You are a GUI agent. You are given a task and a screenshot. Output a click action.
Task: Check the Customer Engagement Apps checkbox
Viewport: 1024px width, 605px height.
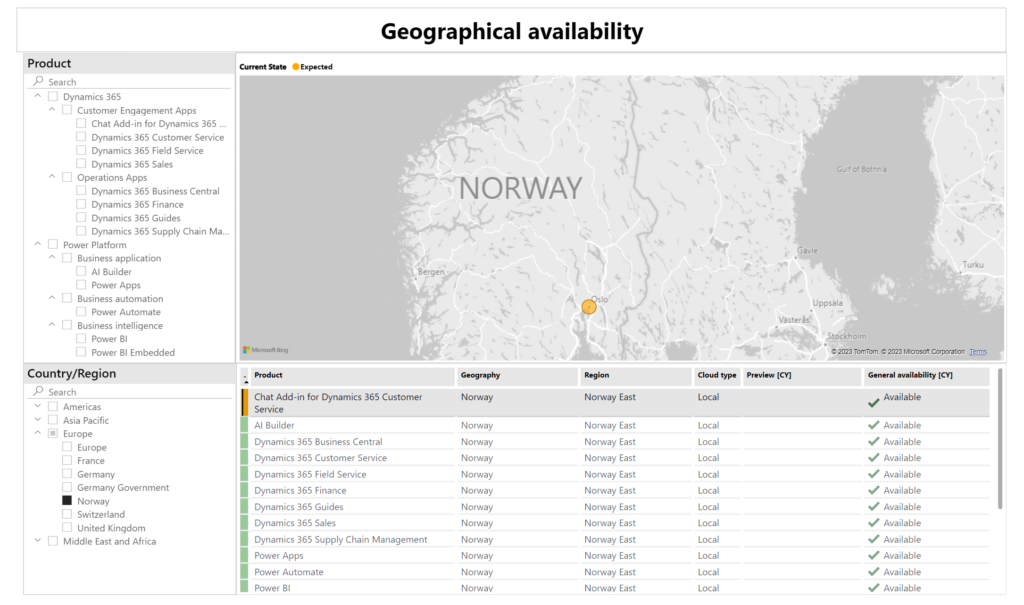pyautogui.click(x=67, y=110)
